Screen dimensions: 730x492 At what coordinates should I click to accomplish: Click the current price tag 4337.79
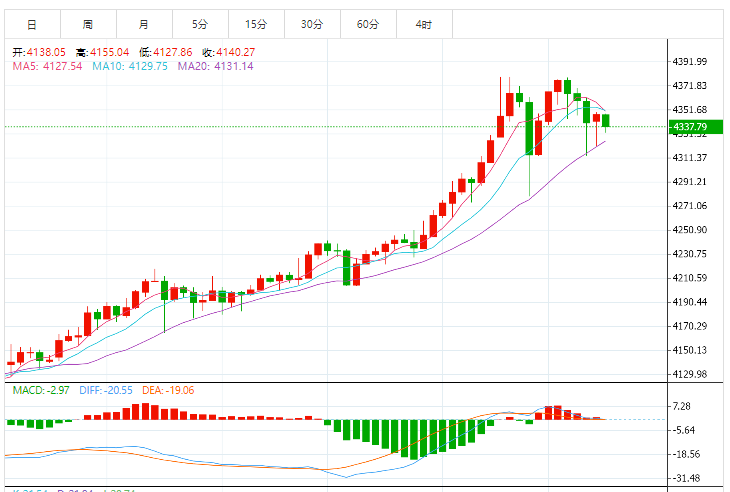(x=690, y=127)
